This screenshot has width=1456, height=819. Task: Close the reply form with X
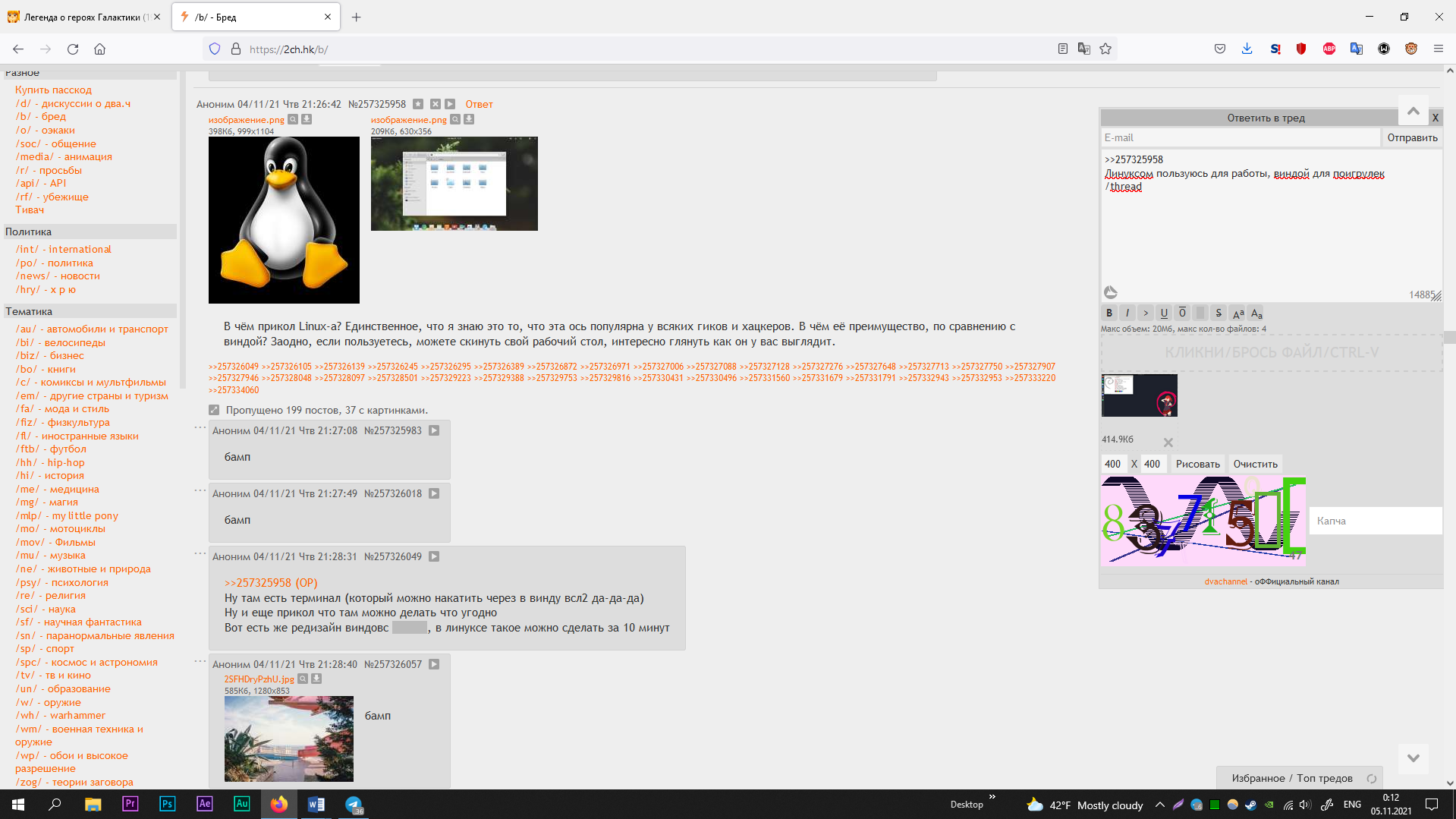(x=1435, y=118)
